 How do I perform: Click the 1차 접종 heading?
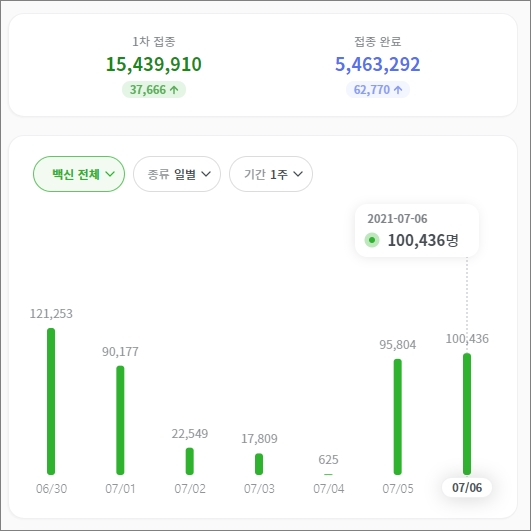[154, 42]
